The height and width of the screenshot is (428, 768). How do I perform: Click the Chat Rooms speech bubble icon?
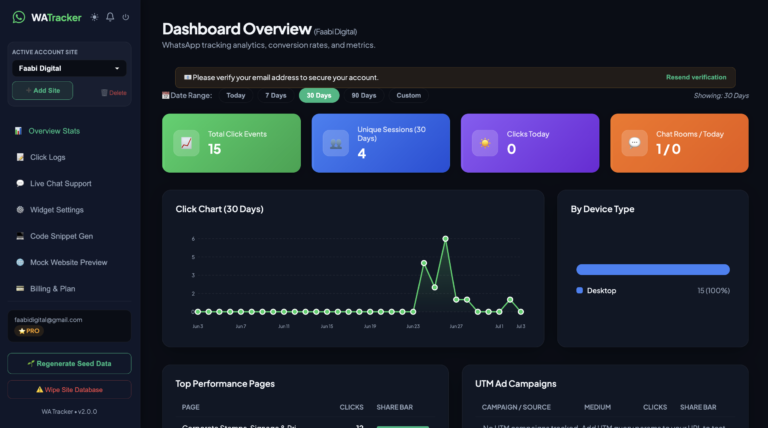pos(634,143)
